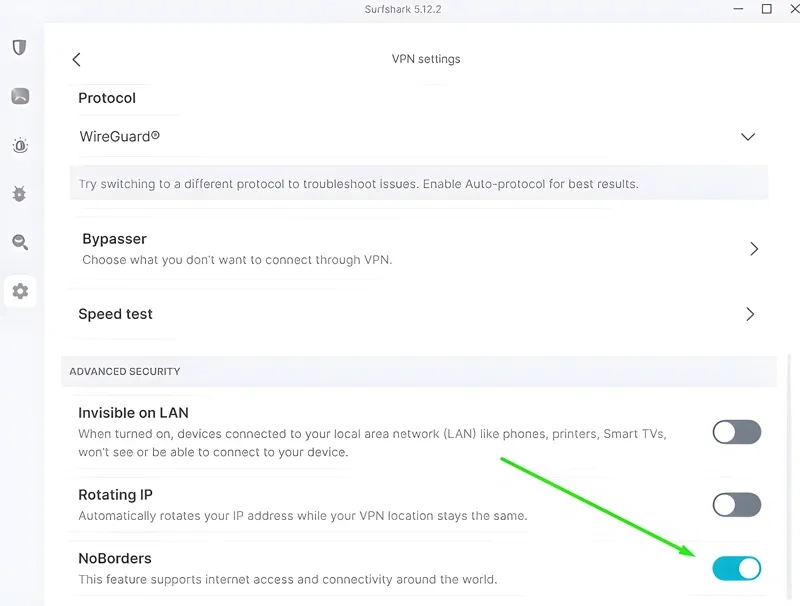This screenshot has width=800, height=606.
Task: Click the vertical scrollbar on right edge
Action: 789,474
